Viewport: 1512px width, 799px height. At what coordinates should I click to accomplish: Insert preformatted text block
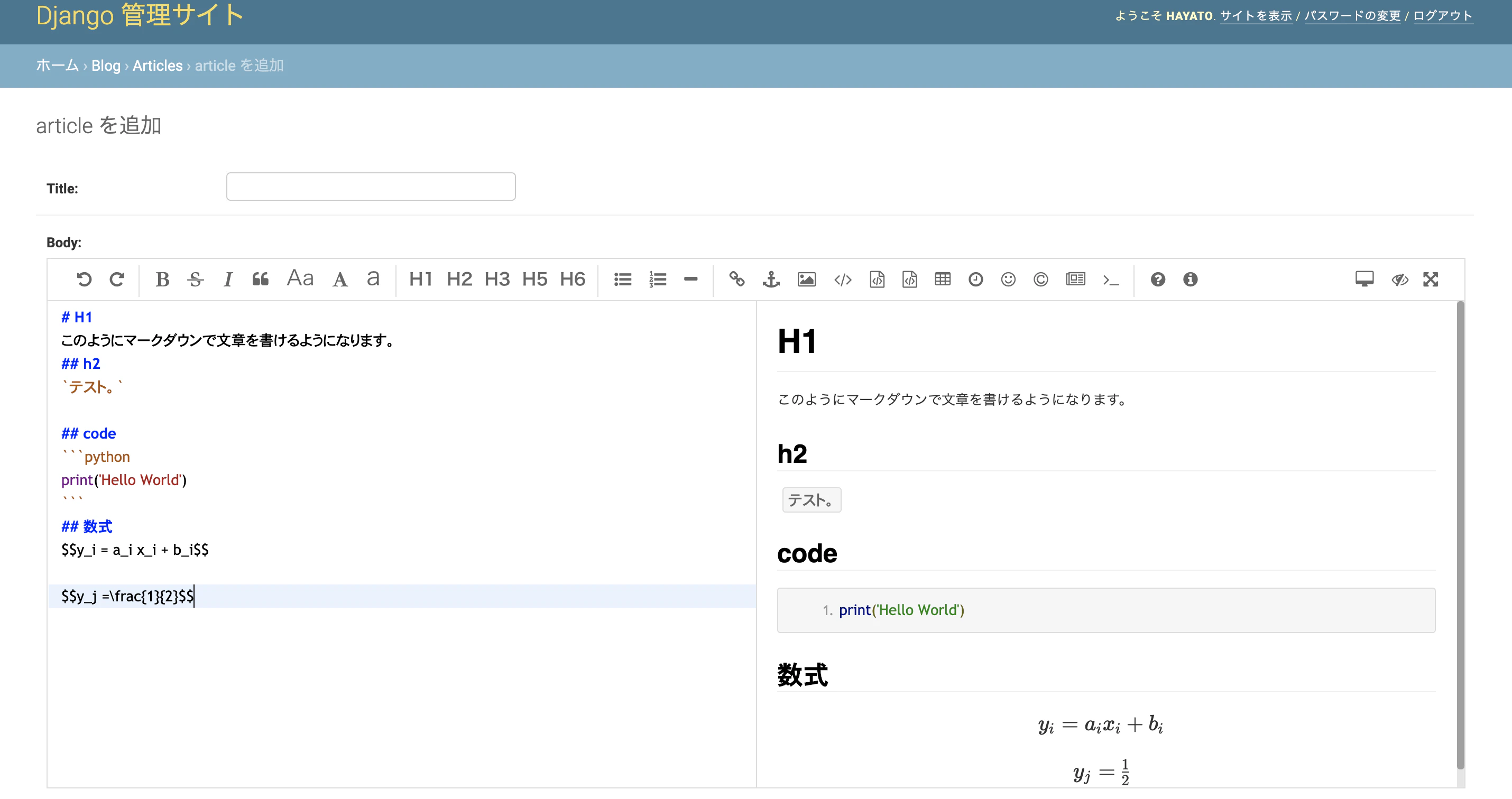click(877, 279)
